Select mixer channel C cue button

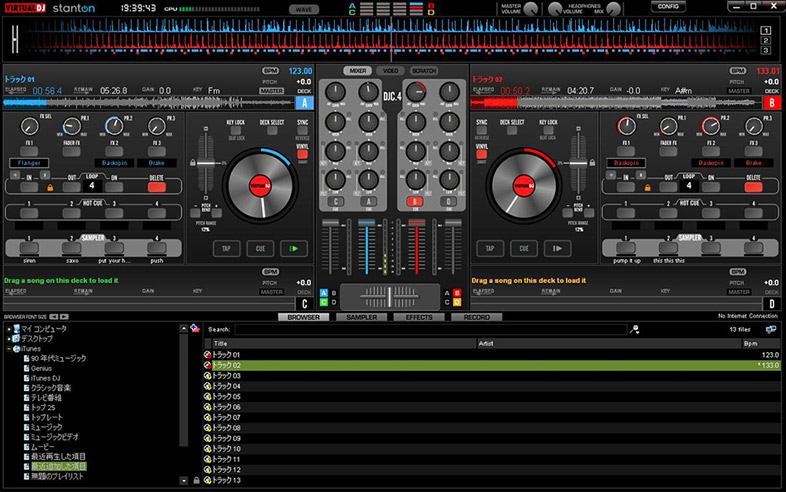click(x=335, y=202)
